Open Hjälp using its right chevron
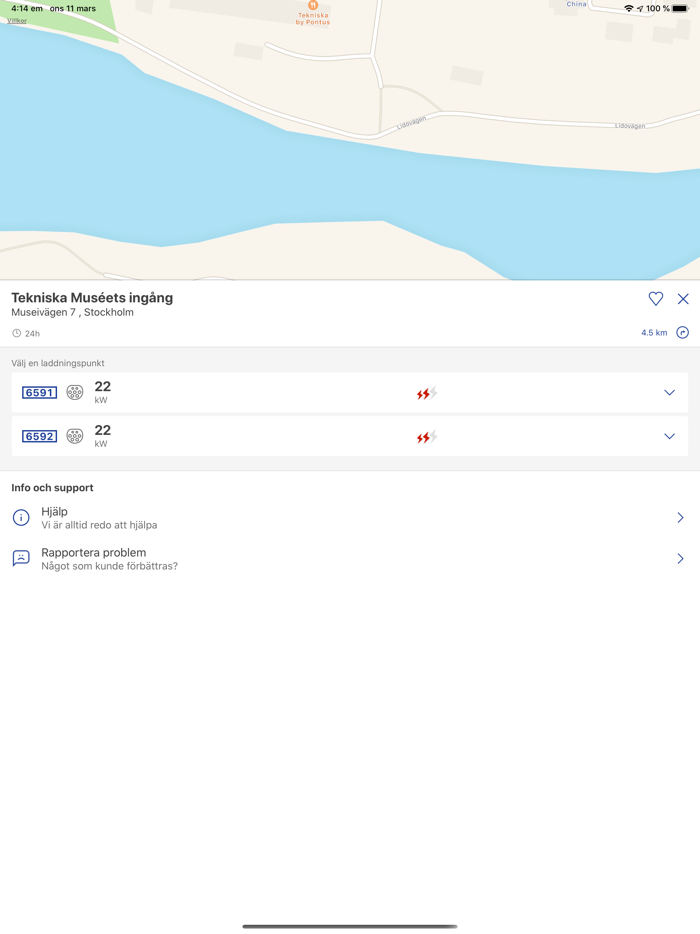Screen dimensions: 700x934 point(680,518)
